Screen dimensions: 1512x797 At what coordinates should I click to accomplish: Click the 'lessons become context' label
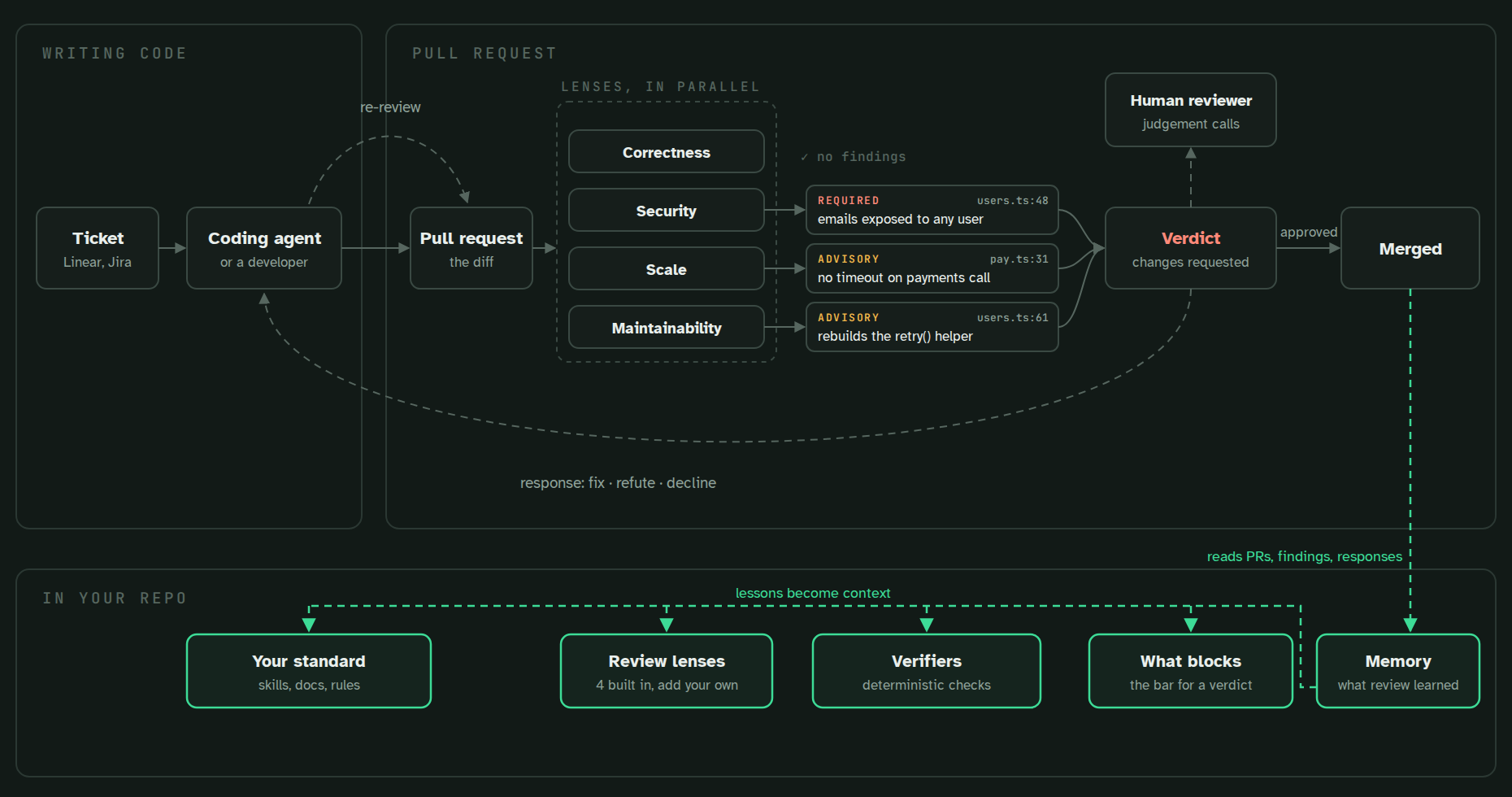click(813, 593)
